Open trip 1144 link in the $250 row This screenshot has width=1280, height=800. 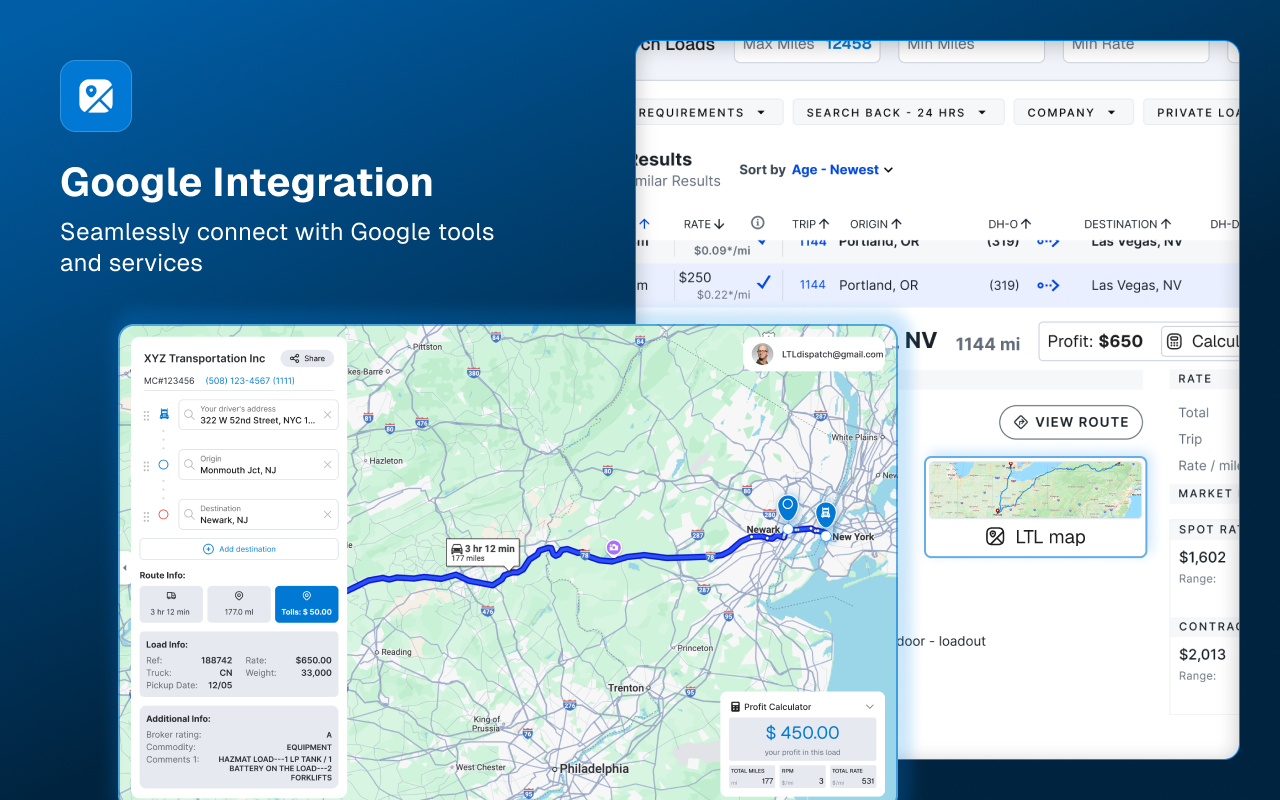813,285
